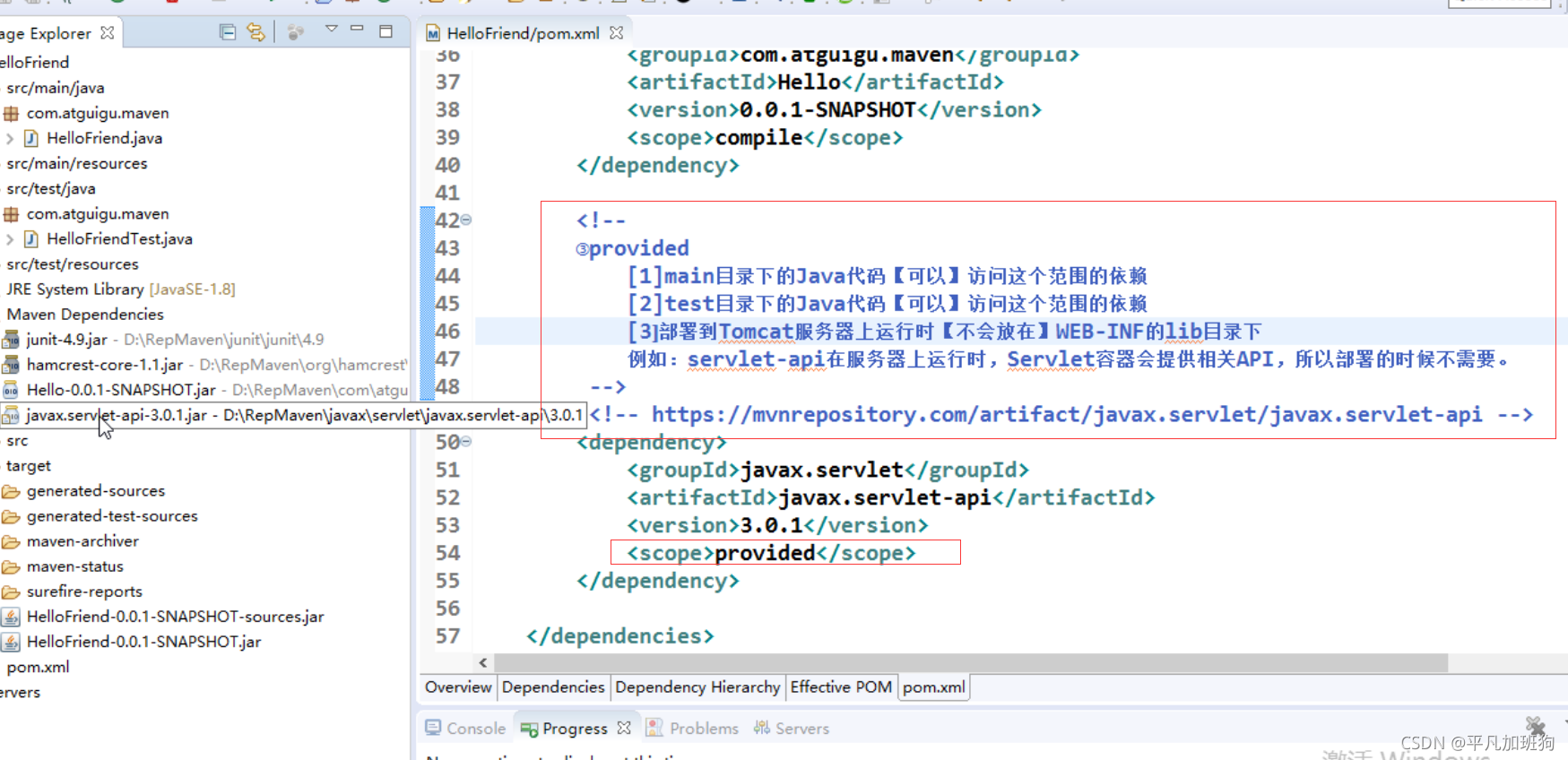Click the HelloFriendTest.java file icon
1568x760 pixels.
[31, 239]
